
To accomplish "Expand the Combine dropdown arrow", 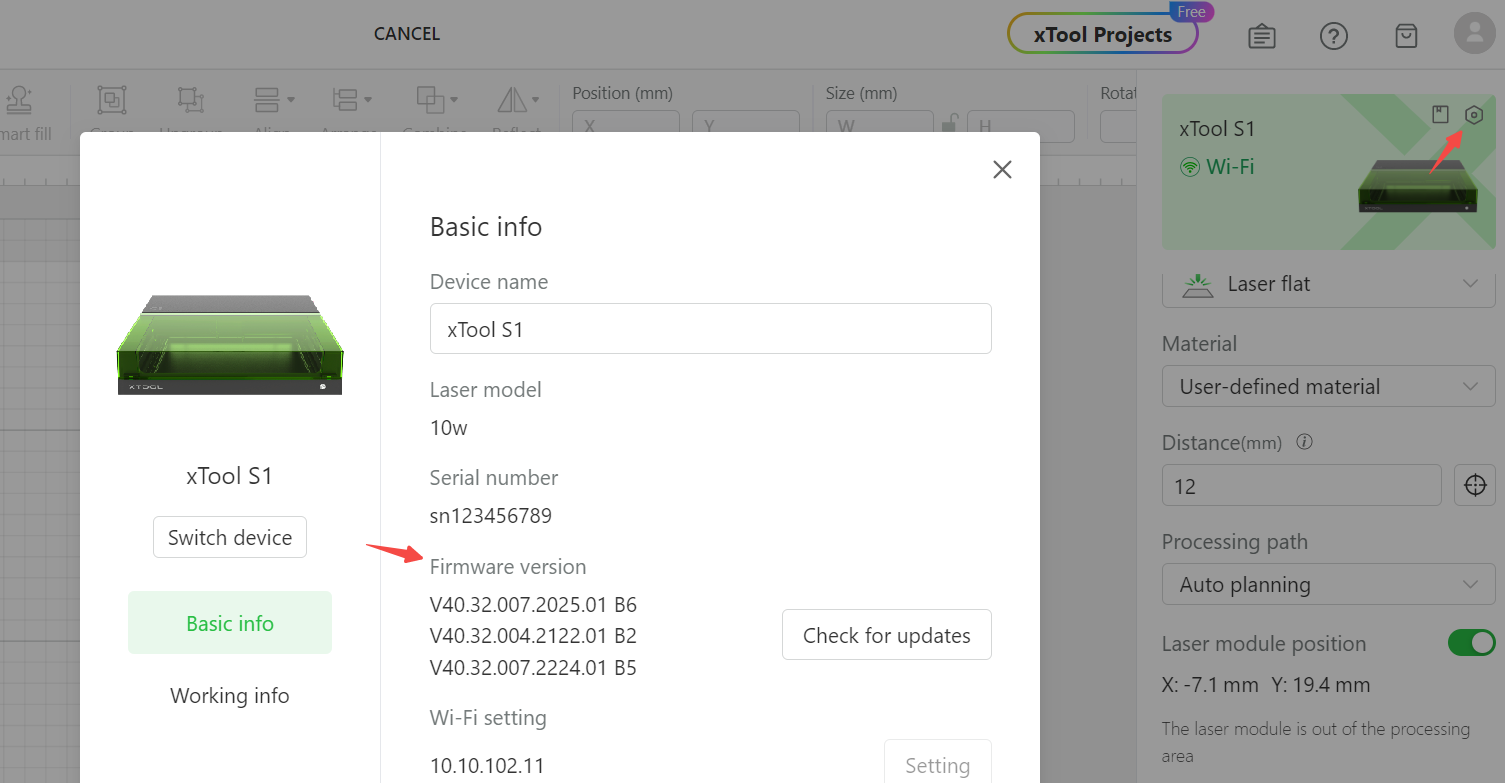I will tap(455, 100).
